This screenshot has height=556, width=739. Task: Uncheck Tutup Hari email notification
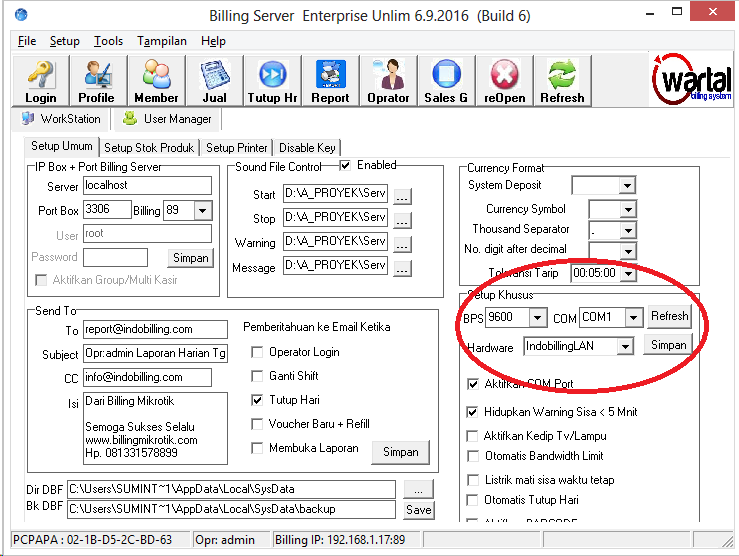coord(257,400)
